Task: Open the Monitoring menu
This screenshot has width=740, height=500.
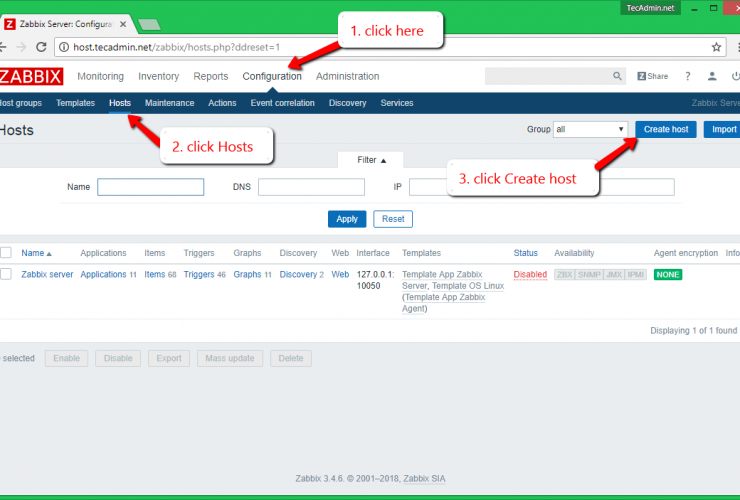Action: (100, 76)
